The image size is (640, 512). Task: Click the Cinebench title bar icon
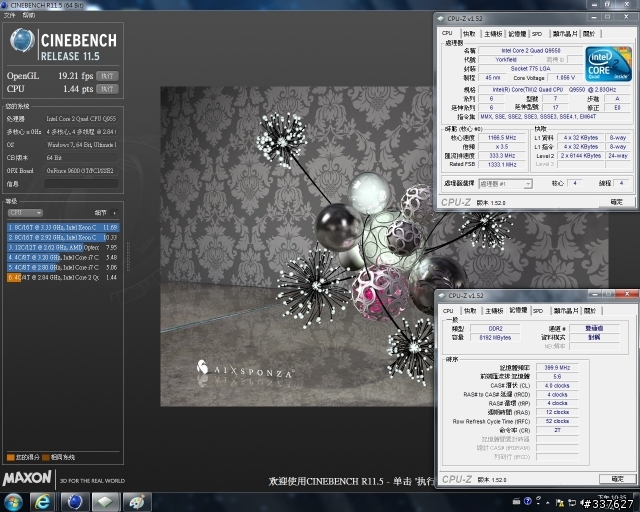[4, 5]
